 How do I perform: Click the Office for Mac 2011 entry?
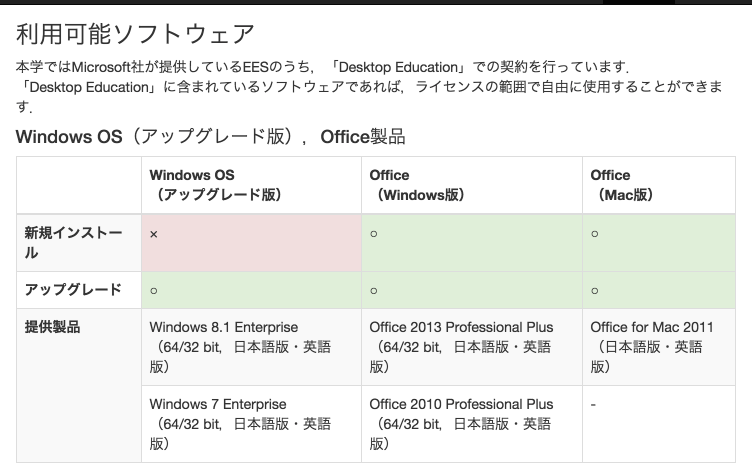[652, 327]
